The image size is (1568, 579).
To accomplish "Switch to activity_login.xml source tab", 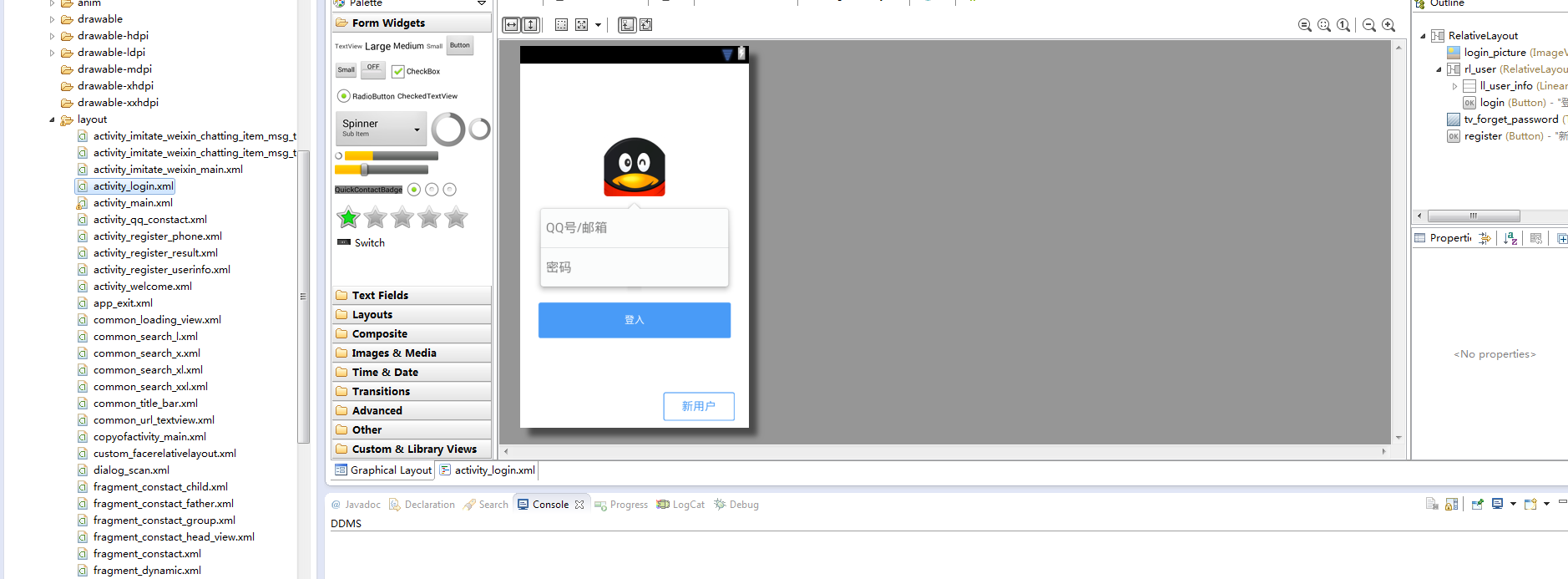I will [487, 470].
